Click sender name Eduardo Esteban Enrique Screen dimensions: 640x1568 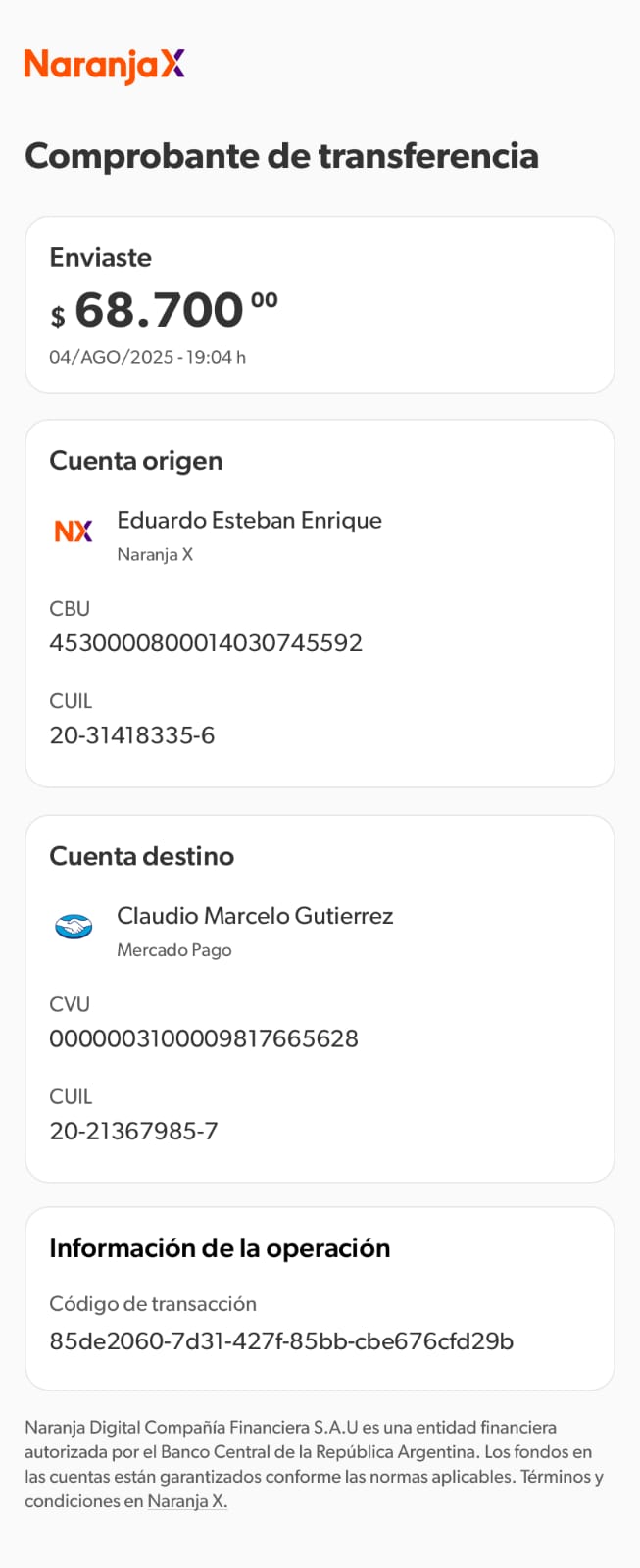(249, 521)
